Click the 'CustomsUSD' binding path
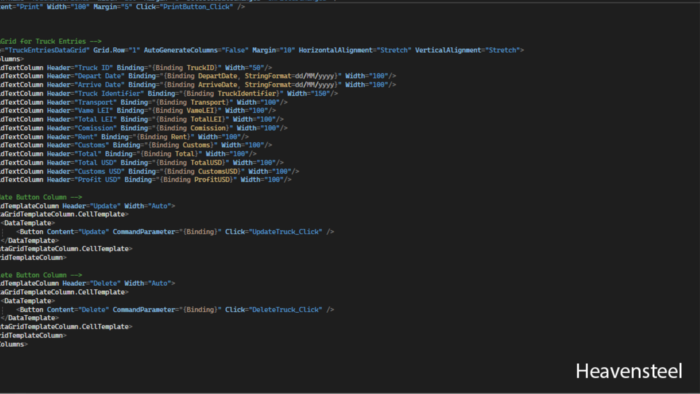Viewport: 700px width, 394px height. [219, 171]
